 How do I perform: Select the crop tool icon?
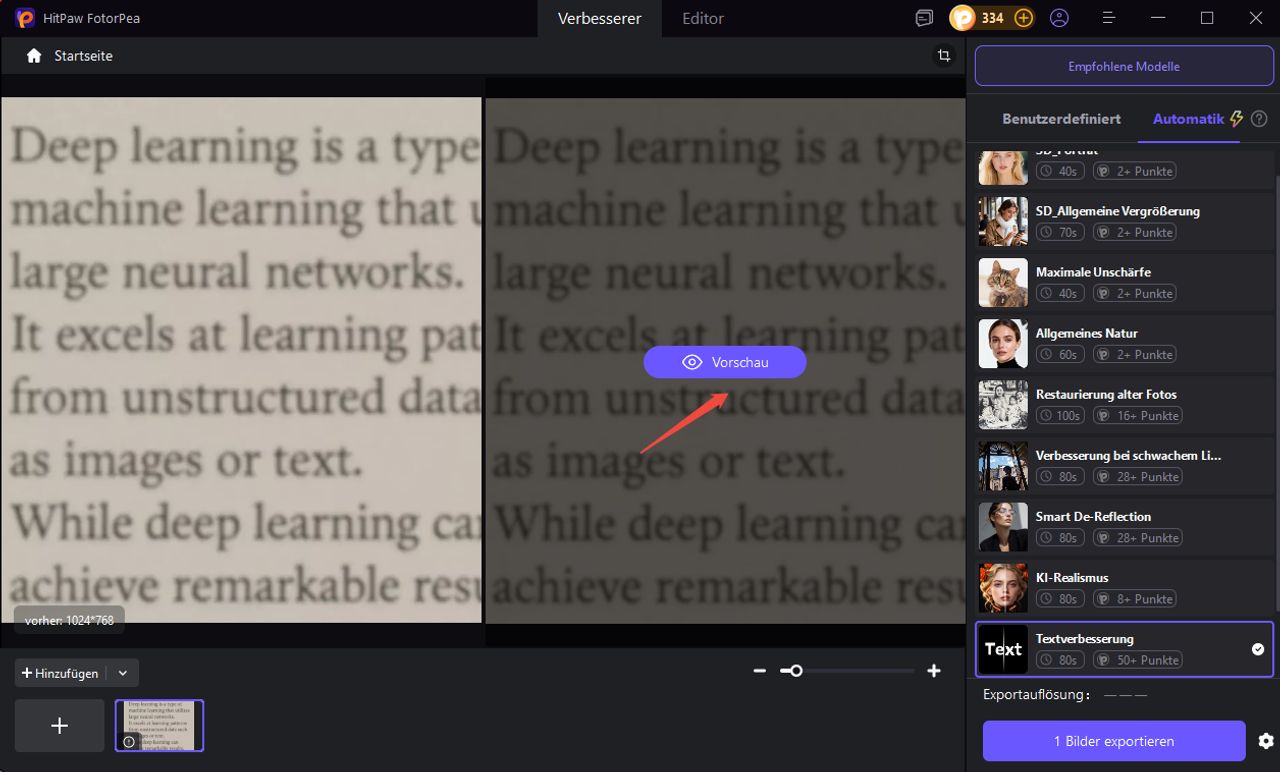click(x=943, y=56)
